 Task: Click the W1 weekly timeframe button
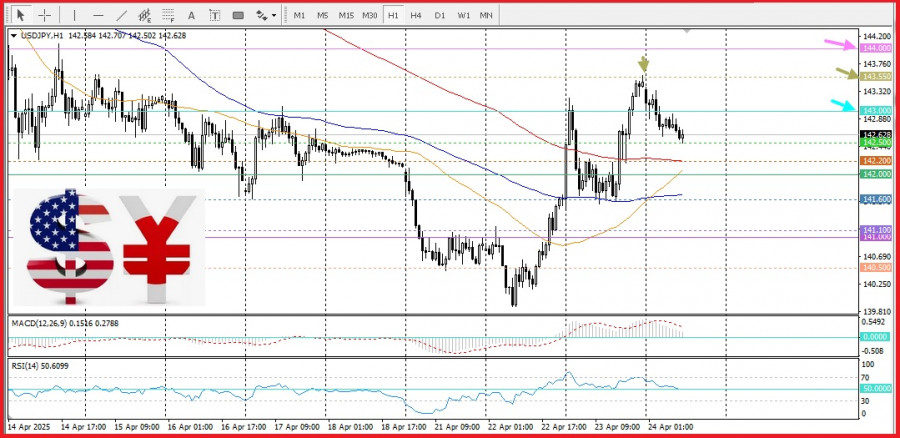(463, 15)
